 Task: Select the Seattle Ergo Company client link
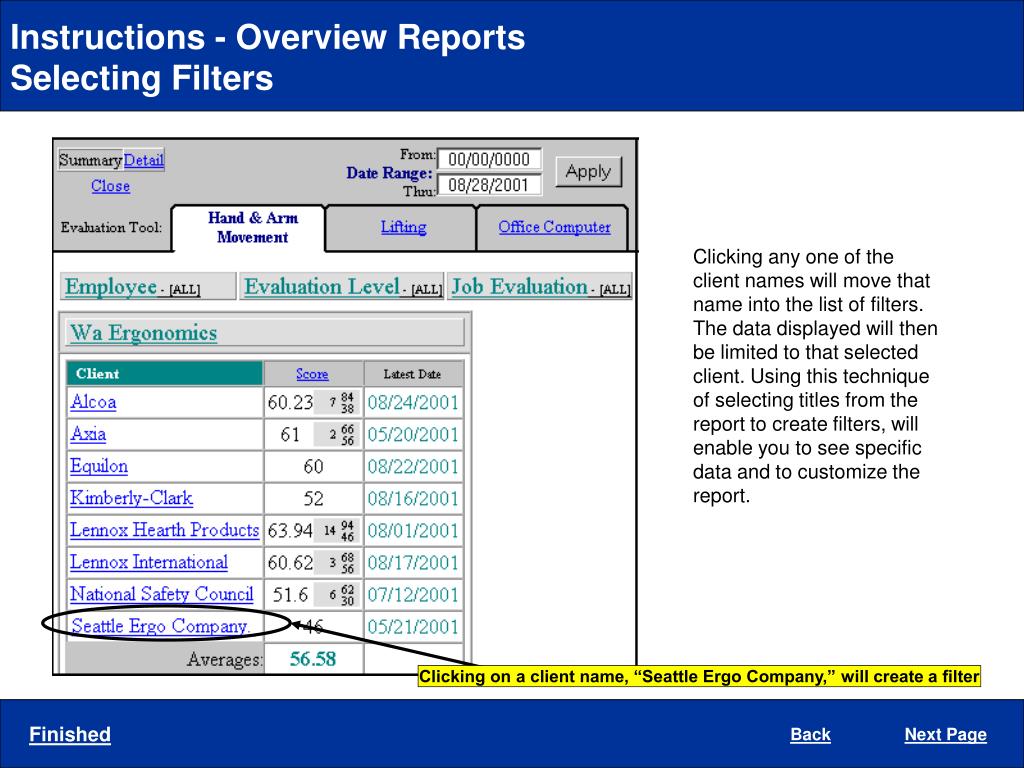(161, 626)
